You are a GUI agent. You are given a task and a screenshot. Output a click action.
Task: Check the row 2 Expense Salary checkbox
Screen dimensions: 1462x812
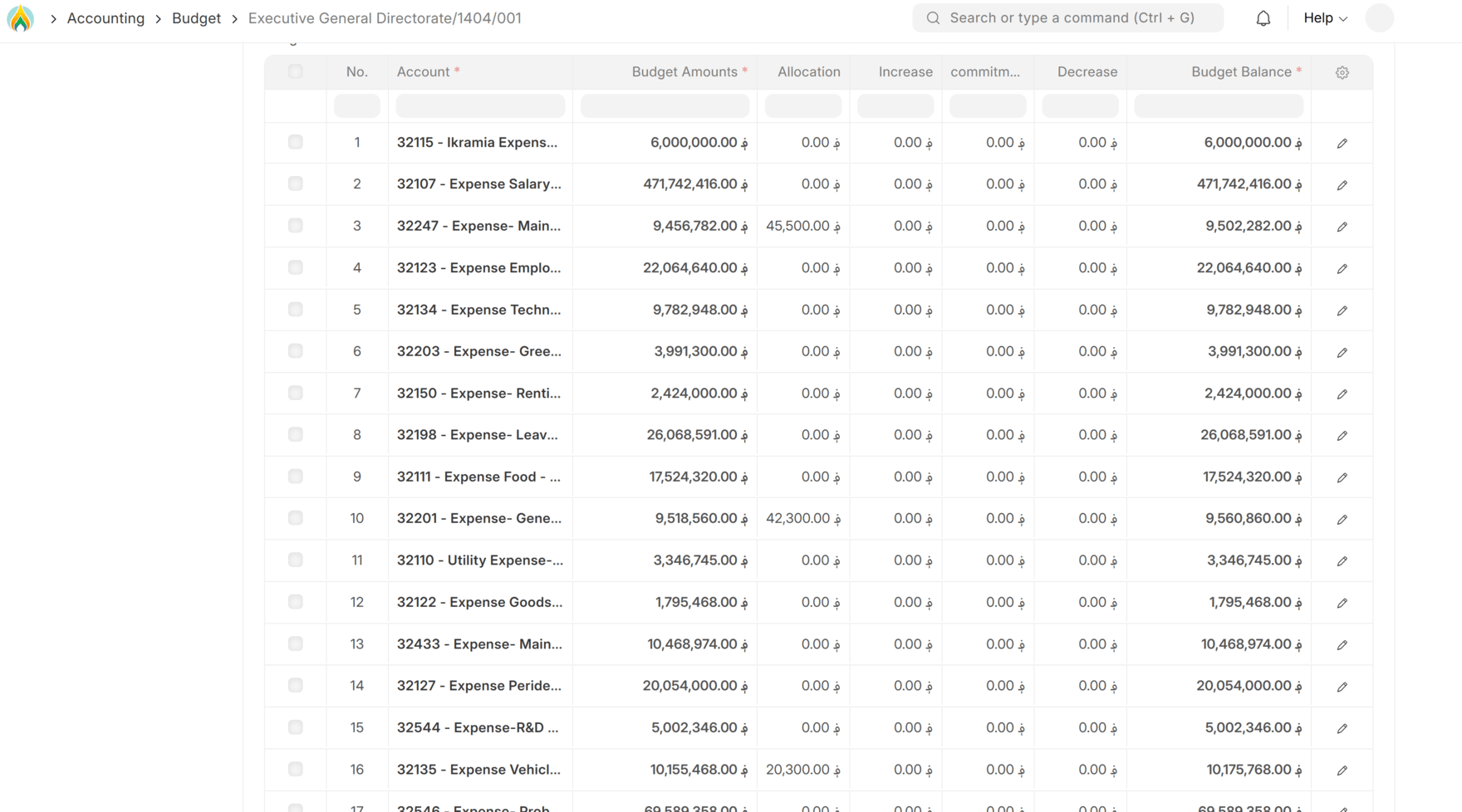point(296,183)
